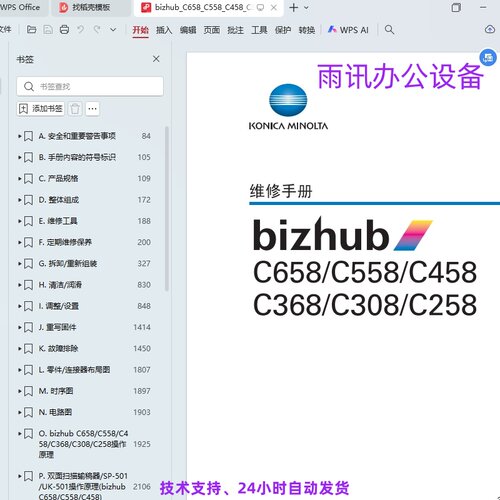Click the 维修手册 heading text
500x500 pixels.
pyautogui.click(x=281, y=191)
